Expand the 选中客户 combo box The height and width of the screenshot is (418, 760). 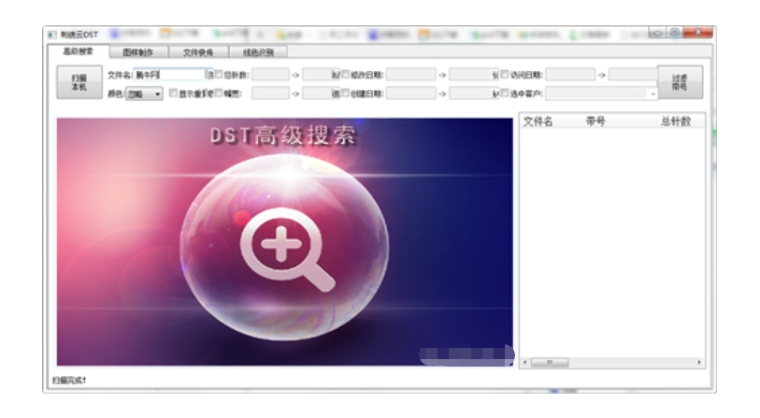pos(653,95)
